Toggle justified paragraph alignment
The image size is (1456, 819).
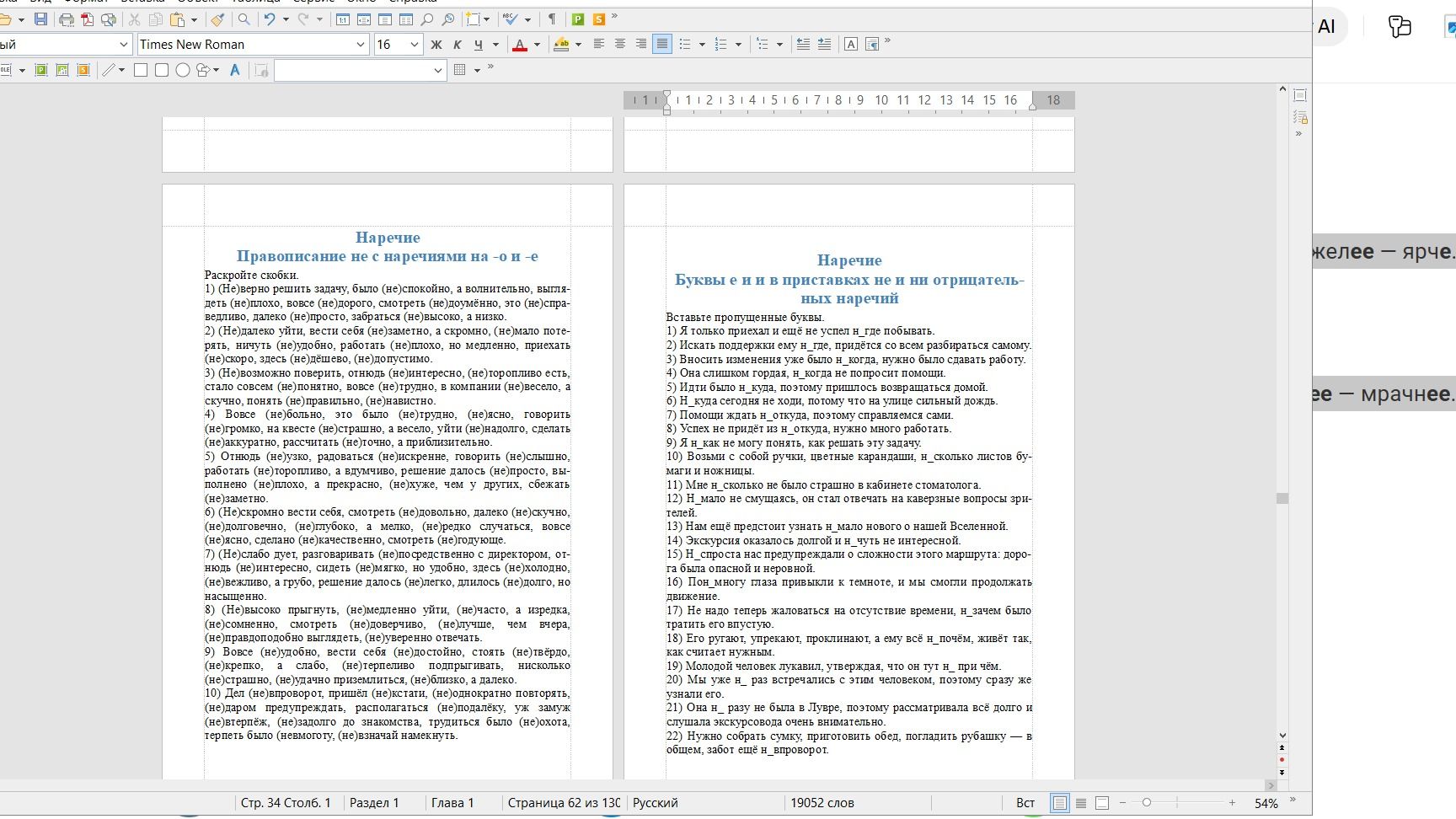point(662,45)
